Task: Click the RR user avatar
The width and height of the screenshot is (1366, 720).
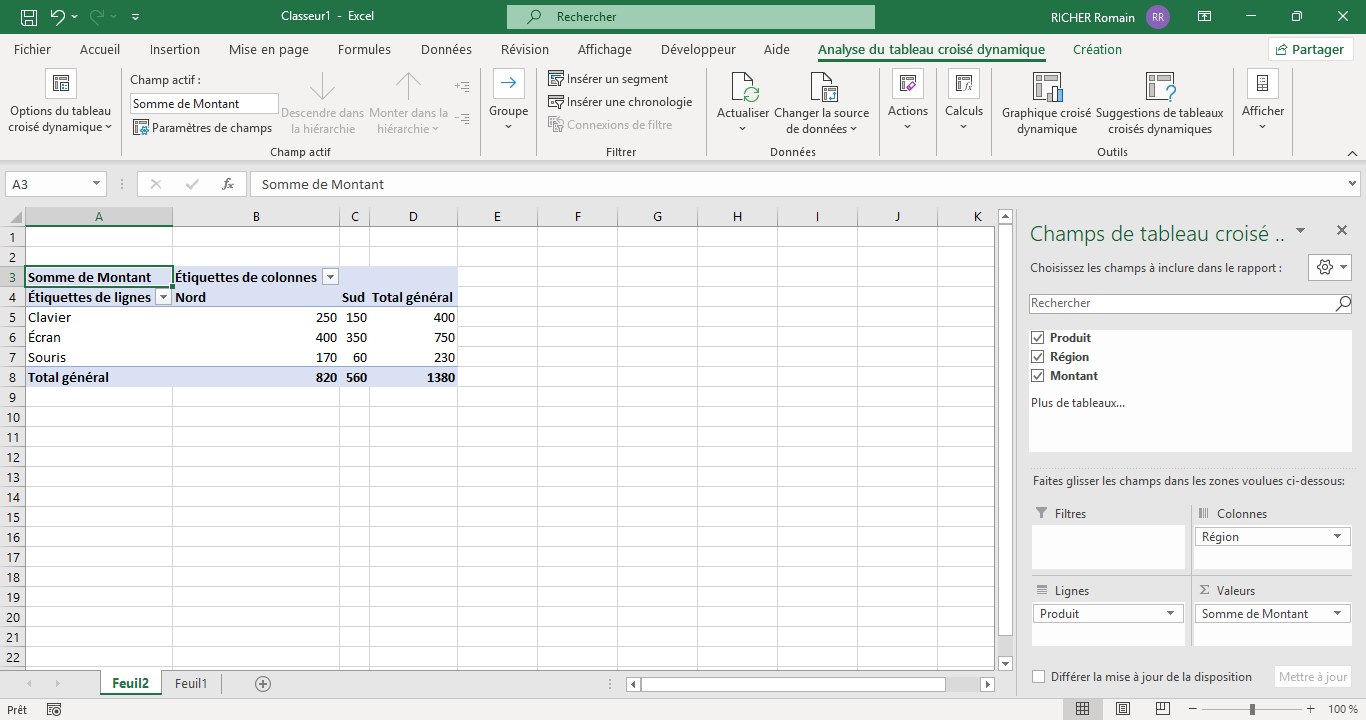Action: 1158,17
